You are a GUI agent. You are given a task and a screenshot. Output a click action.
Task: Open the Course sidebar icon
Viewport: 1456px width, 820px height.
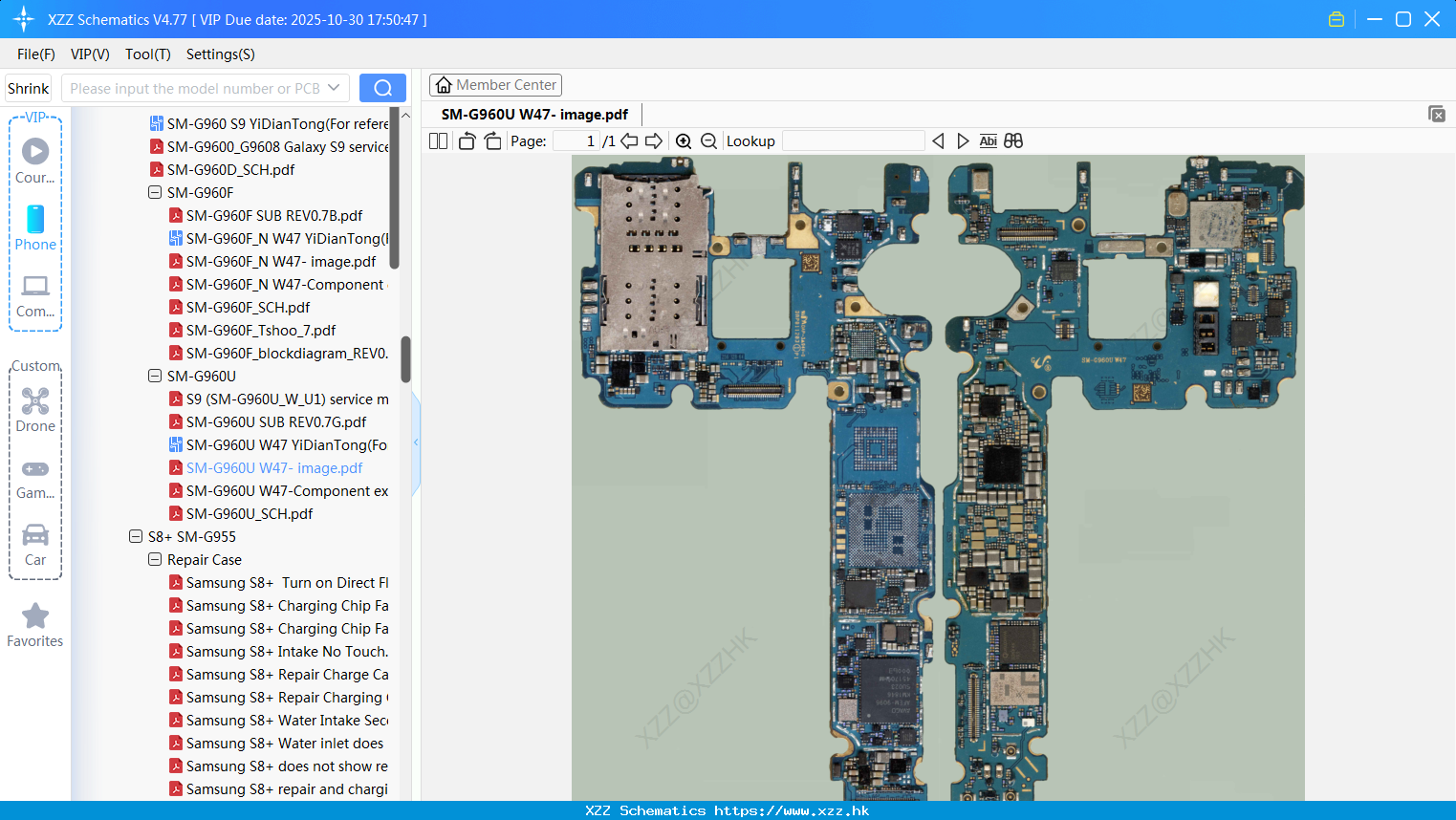coord(35,161)
